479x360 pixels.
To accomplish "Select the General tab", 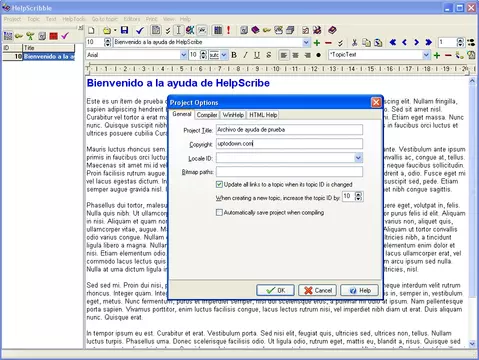I will [182, 114].
